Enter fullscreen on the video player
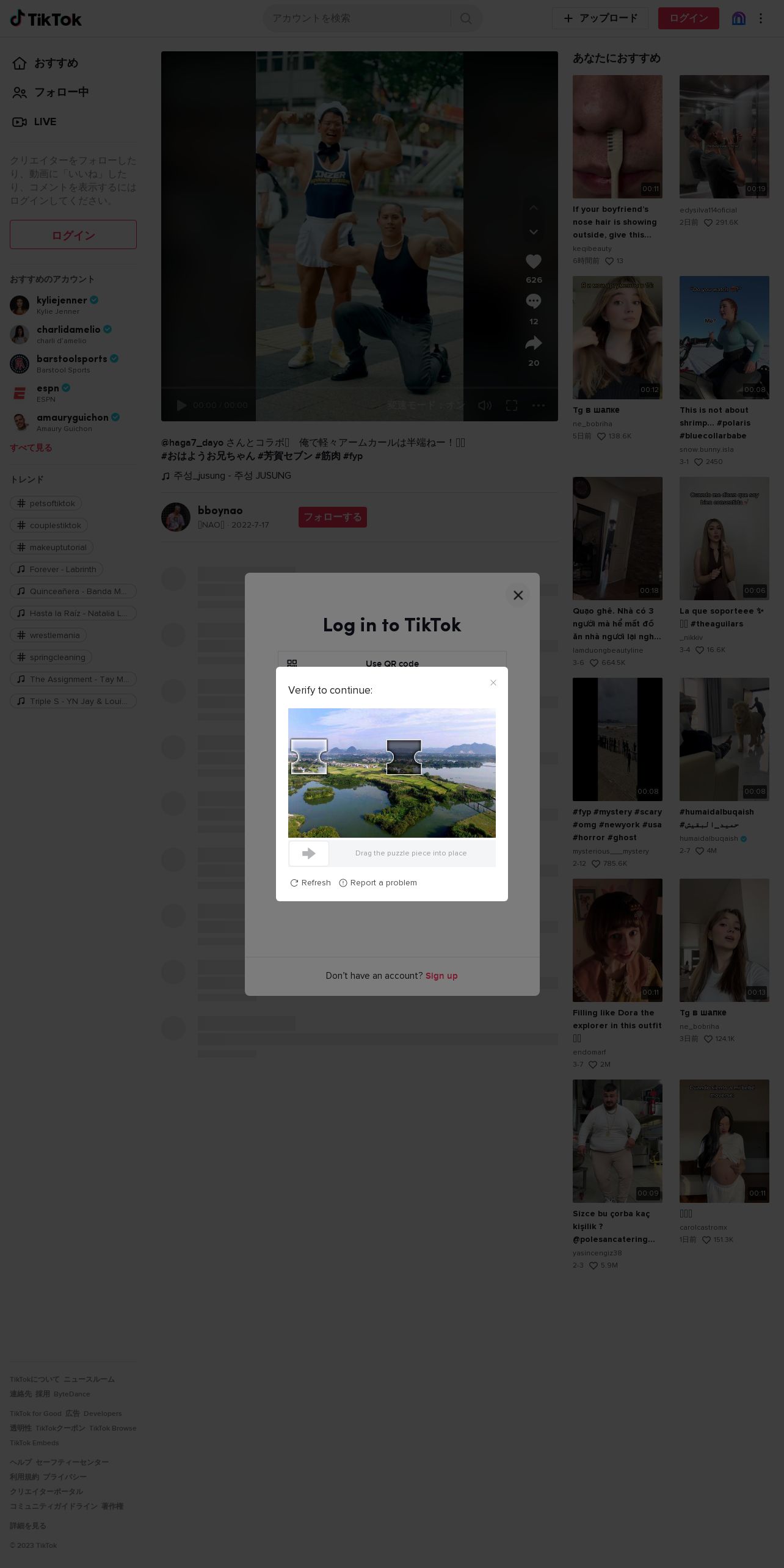Screen dimensions: 784x1568 pos(512,405)
